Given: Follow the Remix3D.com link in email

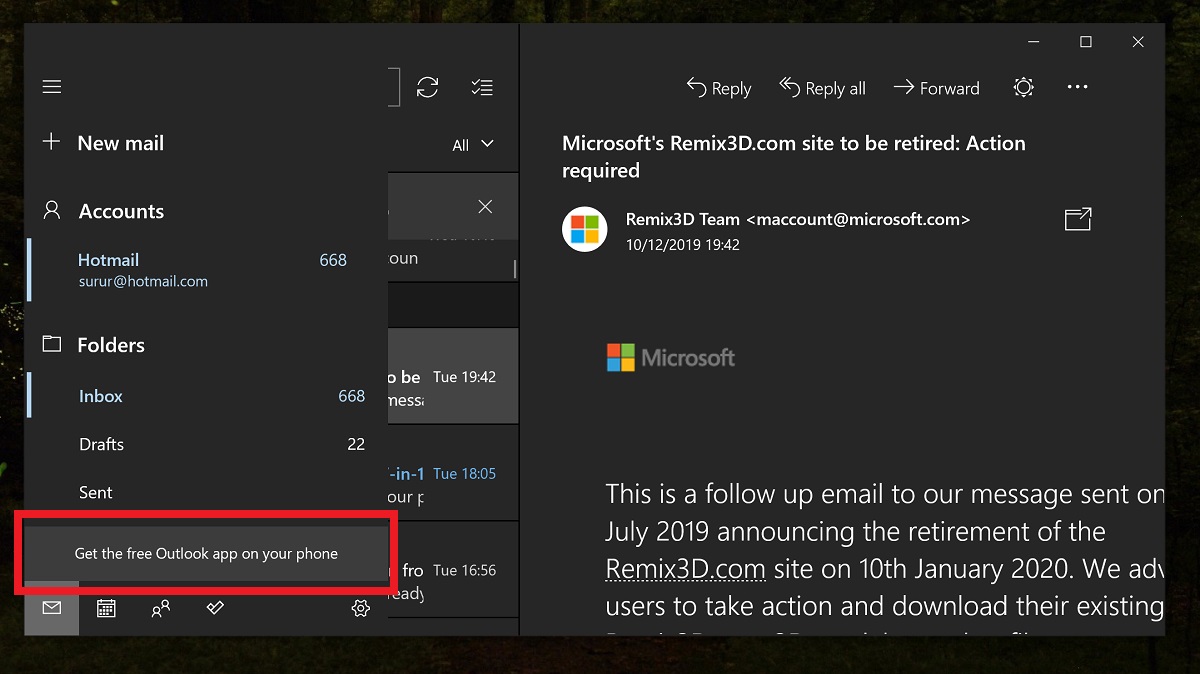Looking at the screenshot, I should pyautogui.click(x=685, y=570).
